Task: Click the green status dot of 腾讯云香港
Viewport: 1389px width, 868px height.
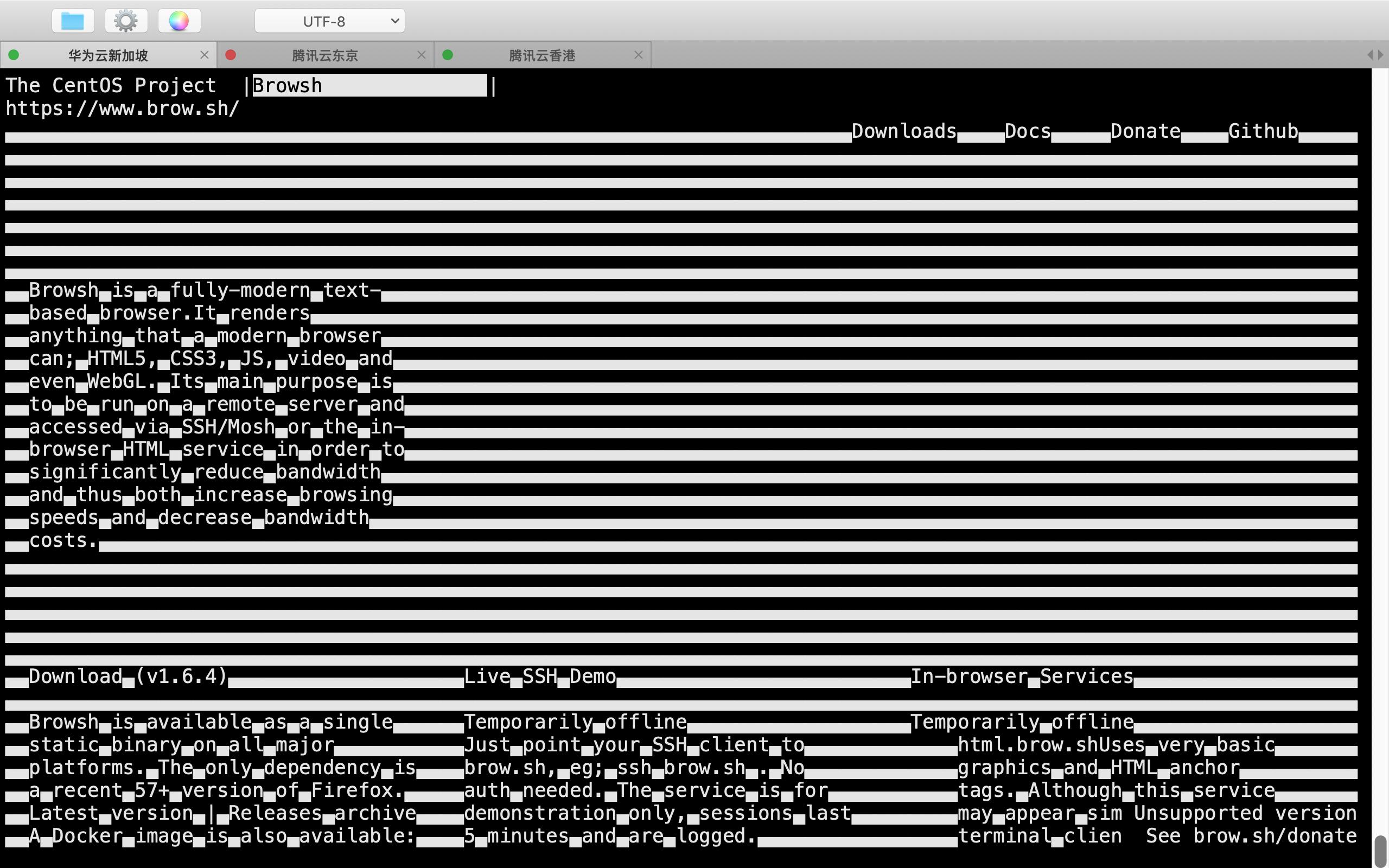Action: (448, 55)
